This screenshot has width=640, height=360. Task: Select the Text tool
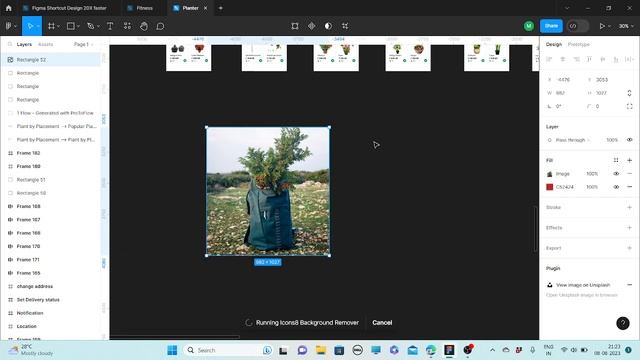(110, 26)
